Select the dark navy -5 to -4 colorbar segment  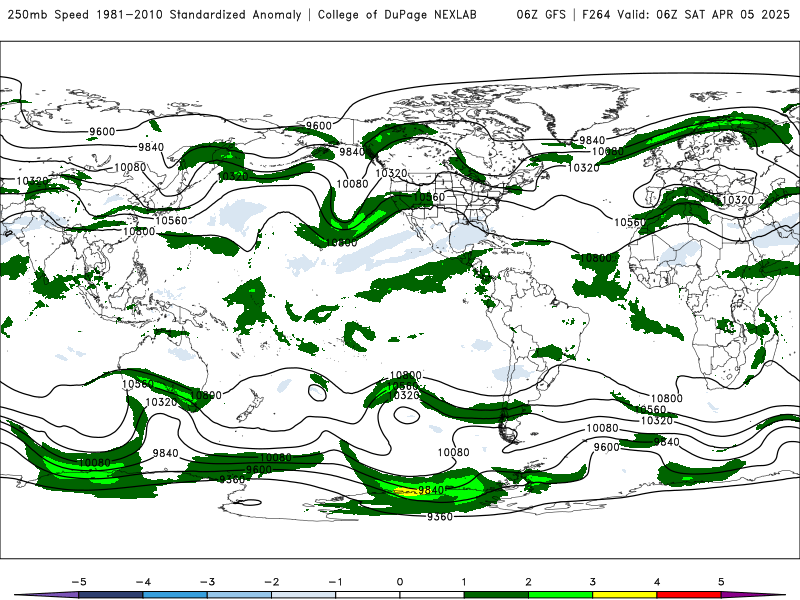(111, 595)
